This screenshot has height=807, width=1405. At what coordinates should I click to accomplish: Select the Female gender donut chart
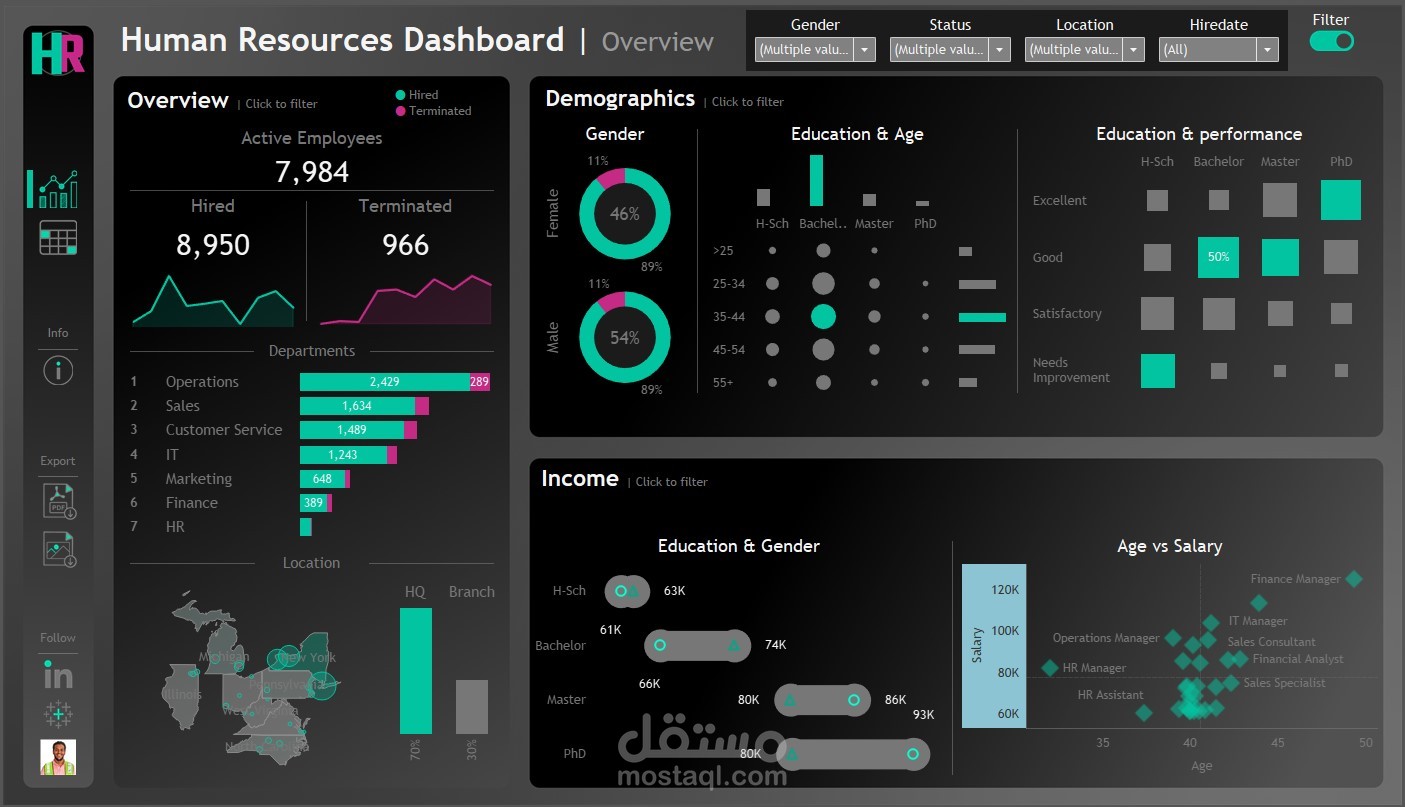tap(625, 214)
